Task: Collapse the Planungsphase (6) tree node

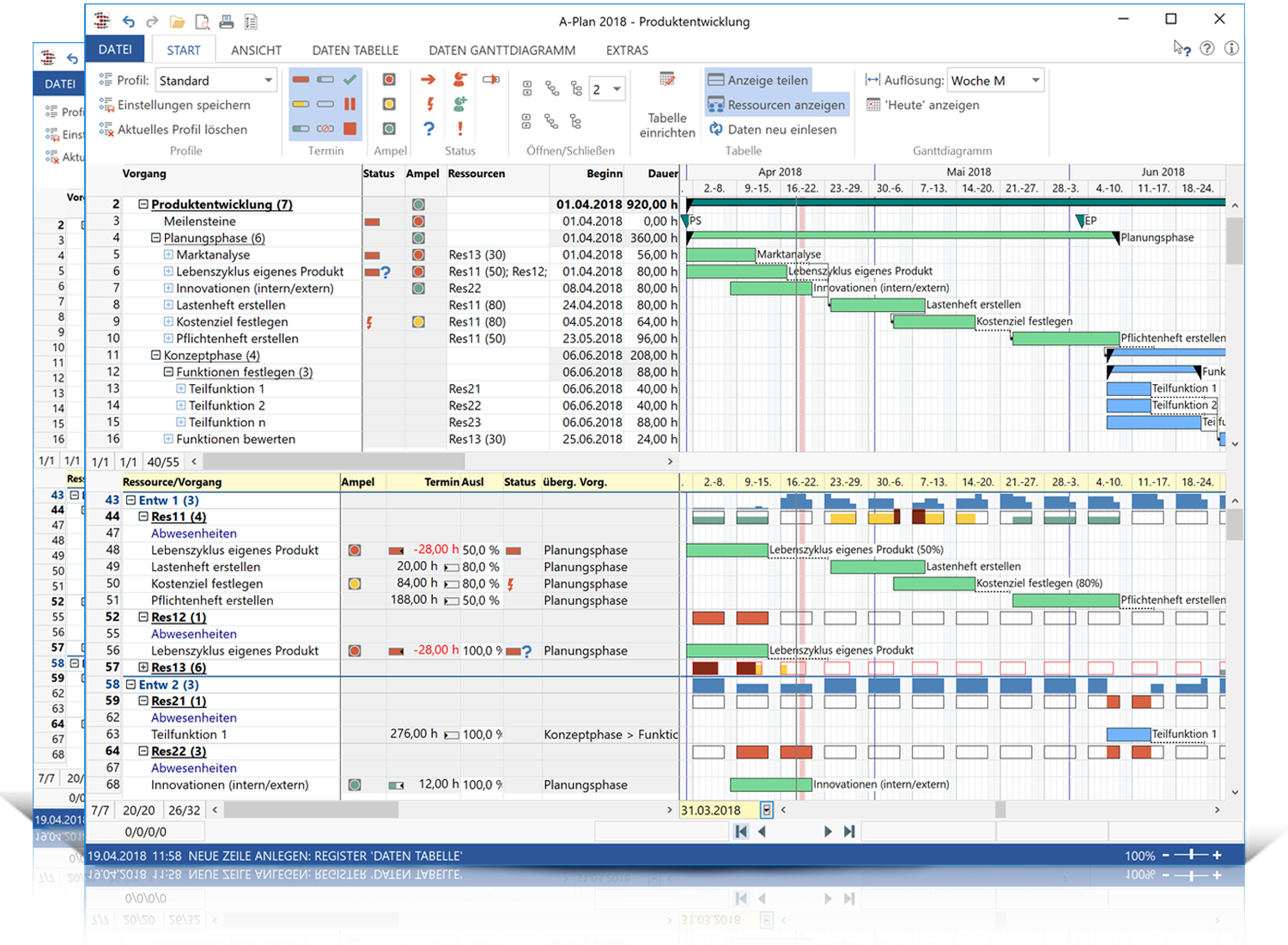Action: coord(156,238)
